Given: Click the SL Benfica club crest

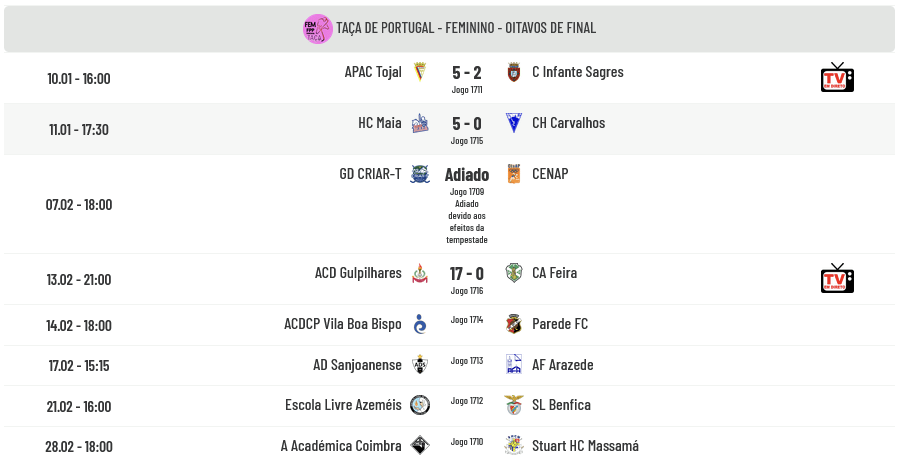Looking at the screenshot, I should pos(514,405).
